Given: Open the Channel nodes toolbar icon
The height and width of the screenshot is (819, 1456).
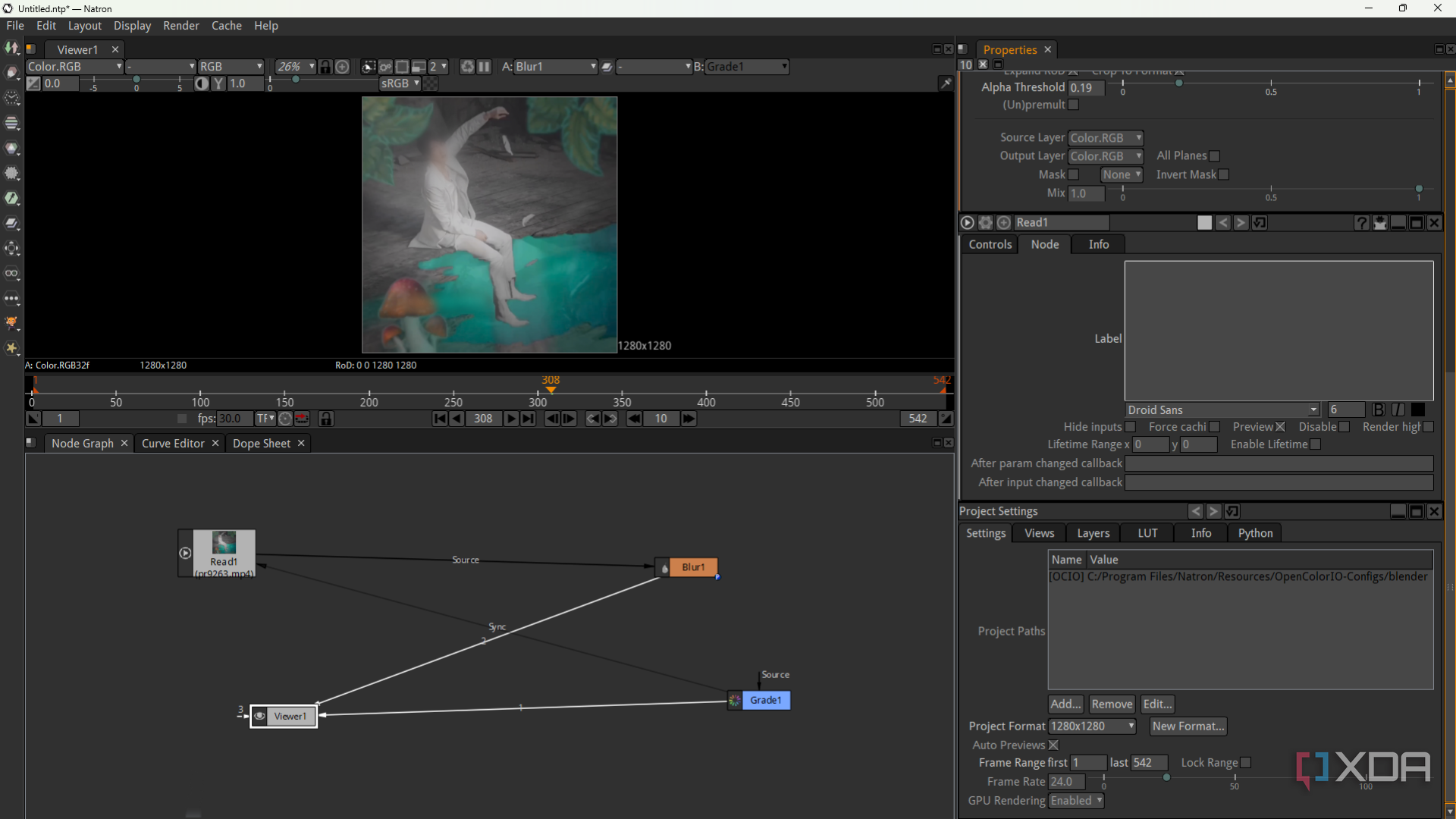Looking at the screenshot, I should pos(12,123).
